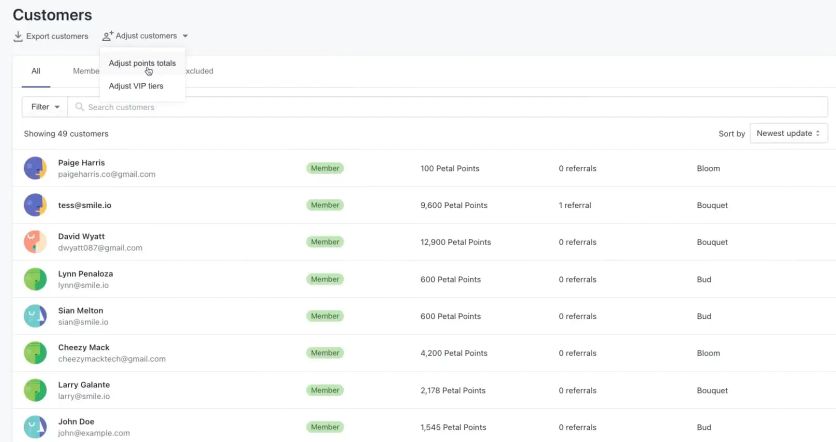Switch to the Excluded tab

tap(199, 71)
